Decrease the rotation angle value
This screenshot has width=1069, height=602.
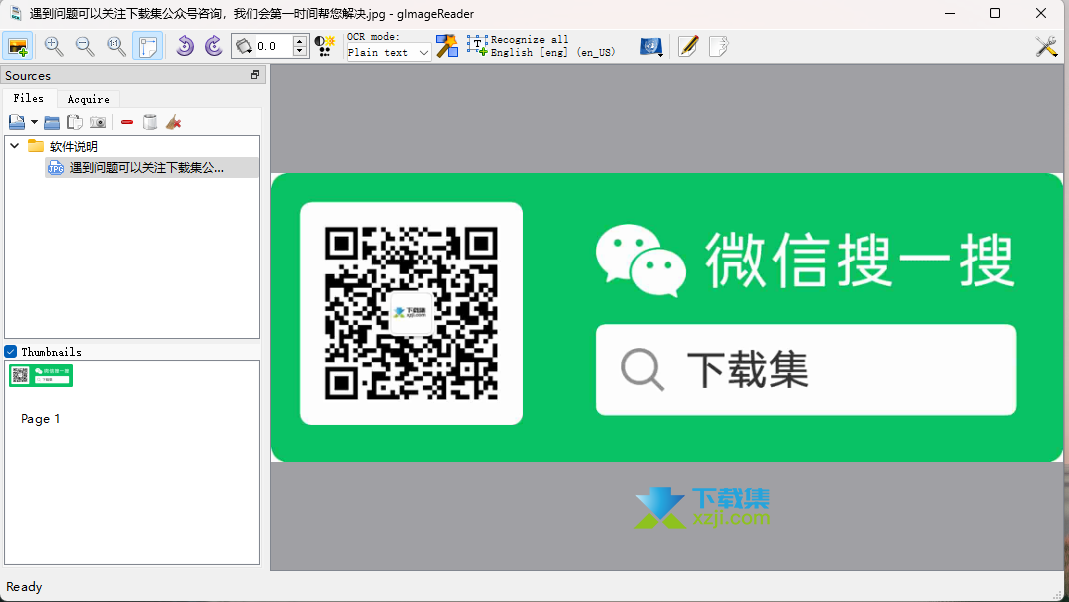(x=299, y=51)
